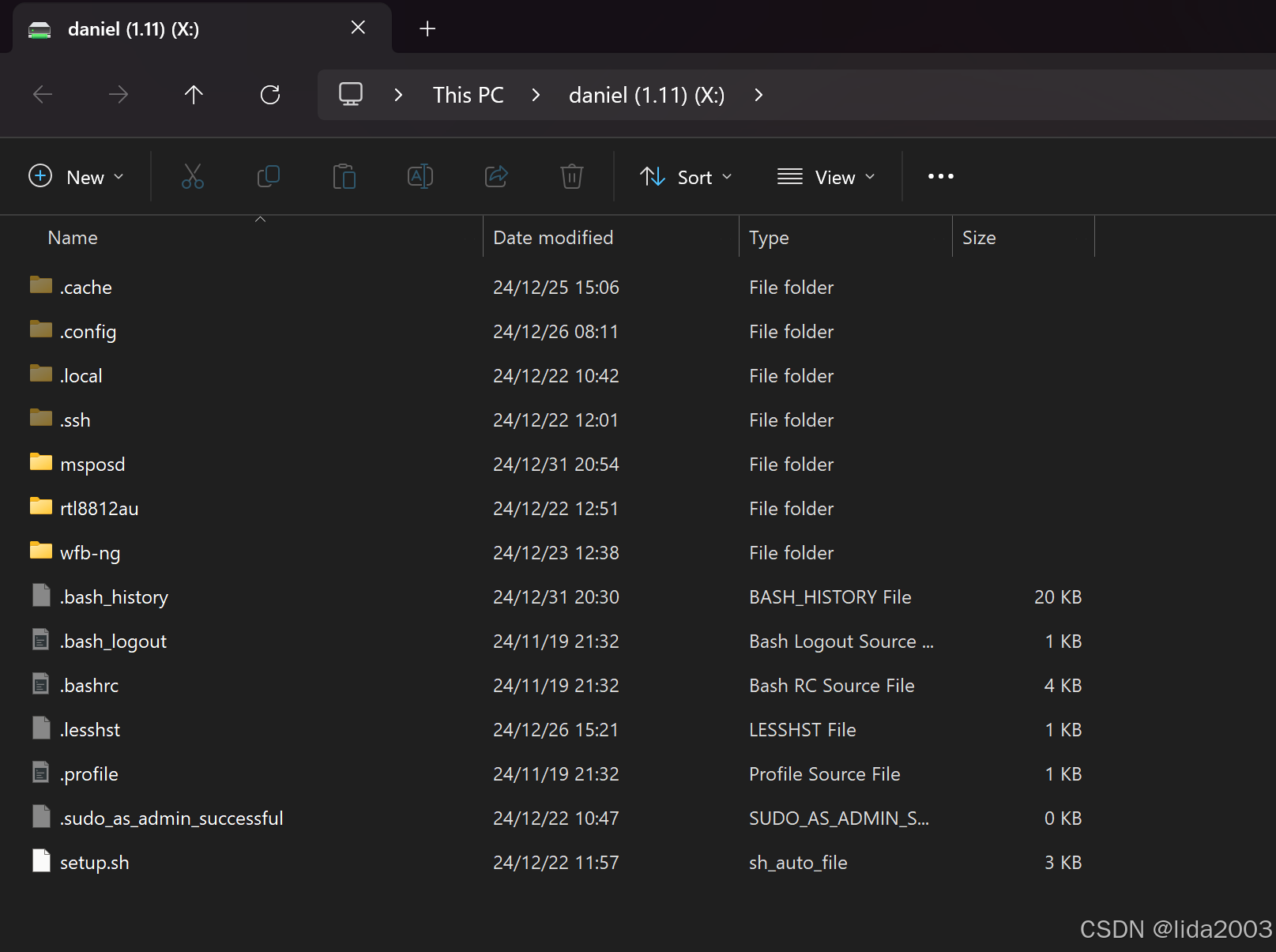Image resolution: width=1276 pixels, height=952 pixels.
Task: Select the .bash_logout file name
Action: (x=113, y=642)
